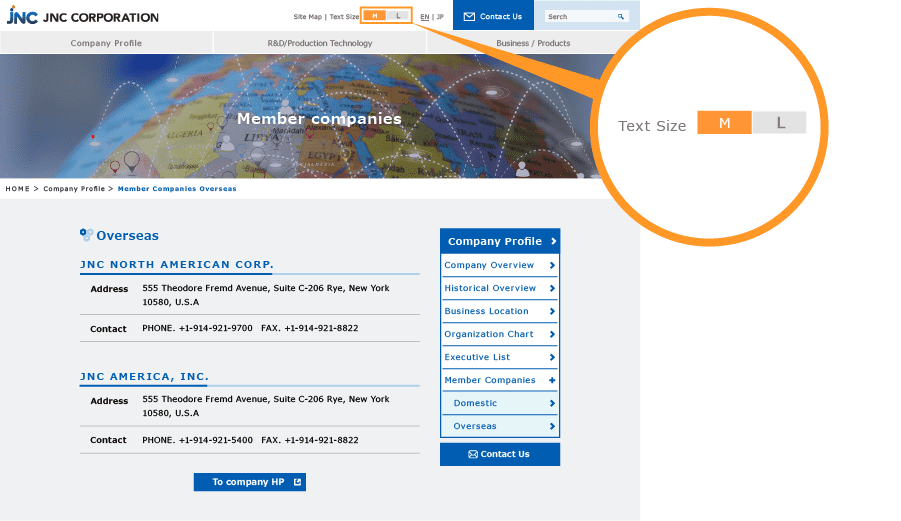This screenshot has width=901, height=521.
Task: Click the To company HP button
Action: 249,482
